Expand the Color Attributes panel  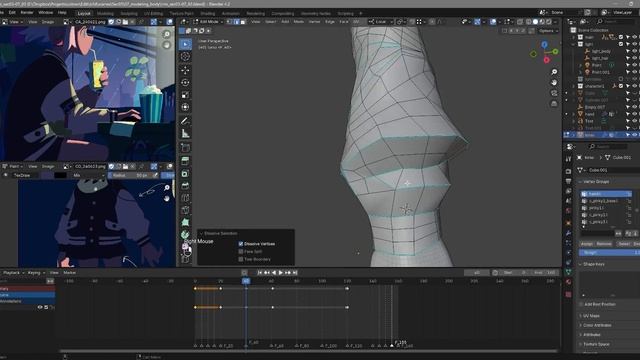point(597,325)
